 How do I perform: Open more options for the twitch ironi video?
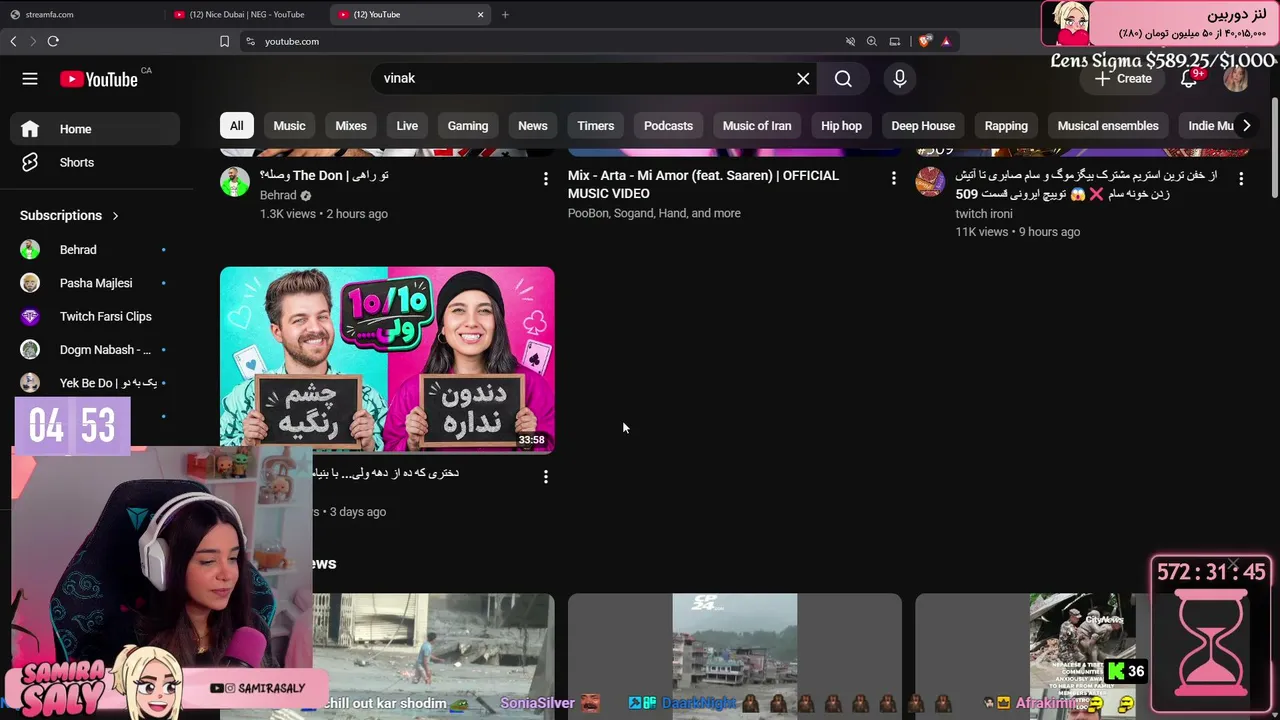click(1241, 178)
